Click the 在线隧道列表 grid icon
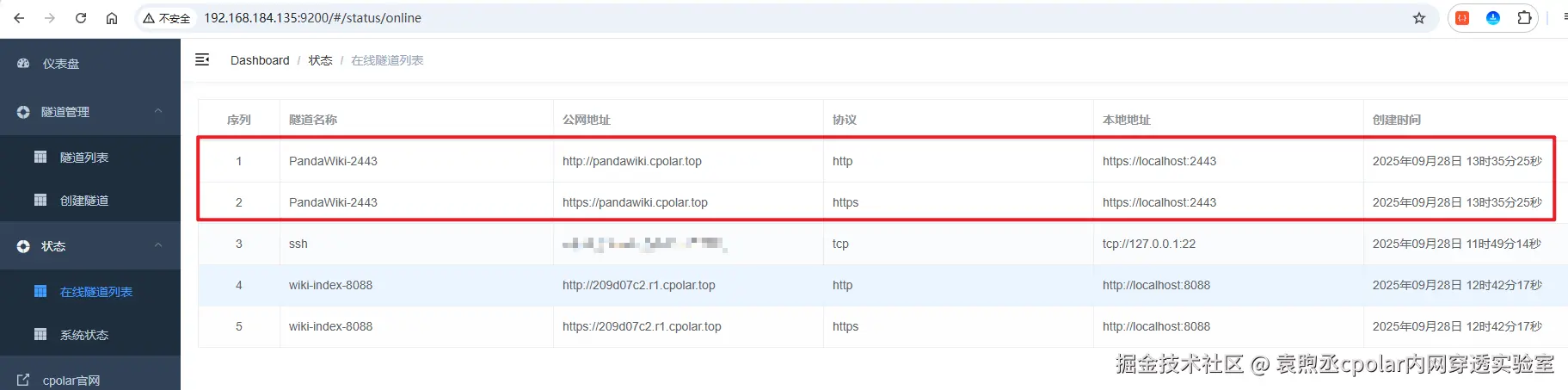 (x=40, y=291)
